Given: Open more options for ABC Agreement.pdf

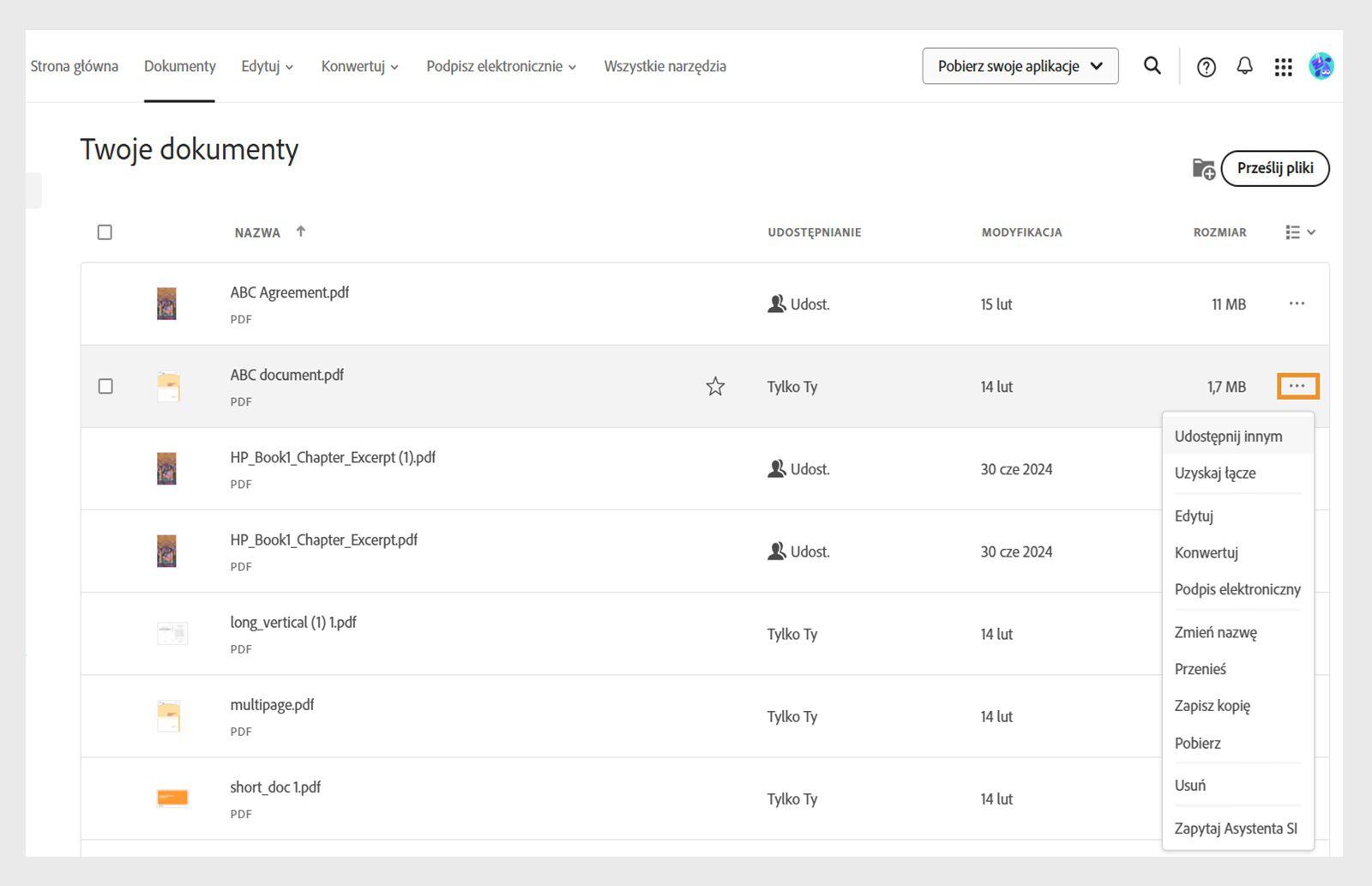Looking at the screenshot, I should click(x=1297, y=304).
